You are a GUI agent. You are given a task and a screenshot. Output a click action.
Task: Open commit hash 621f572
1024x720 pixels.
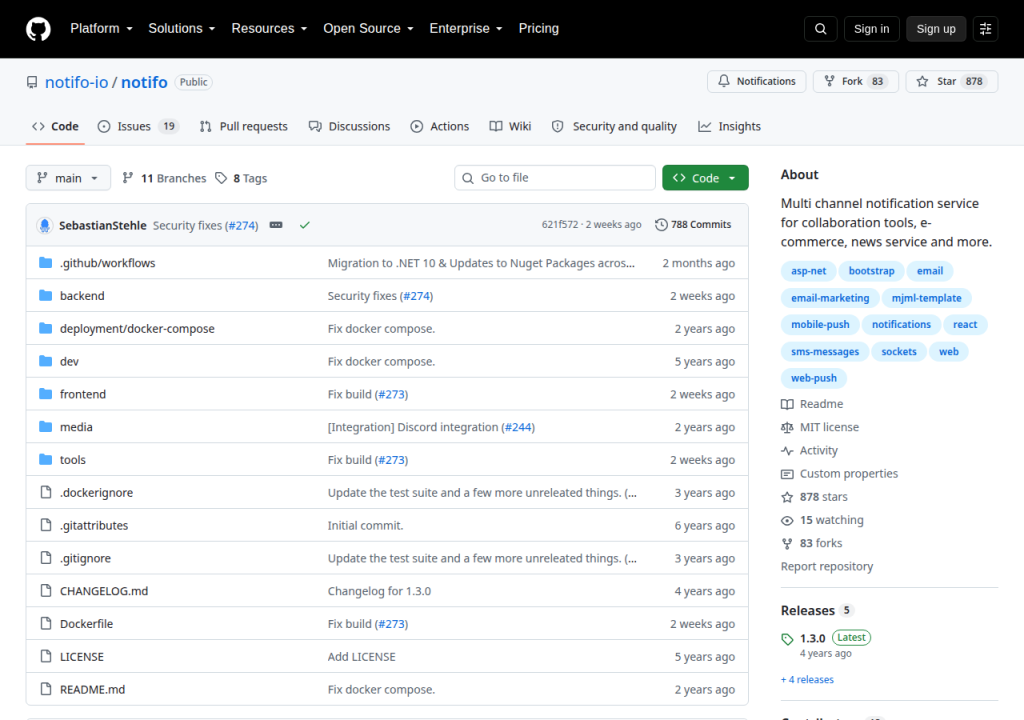560,224
